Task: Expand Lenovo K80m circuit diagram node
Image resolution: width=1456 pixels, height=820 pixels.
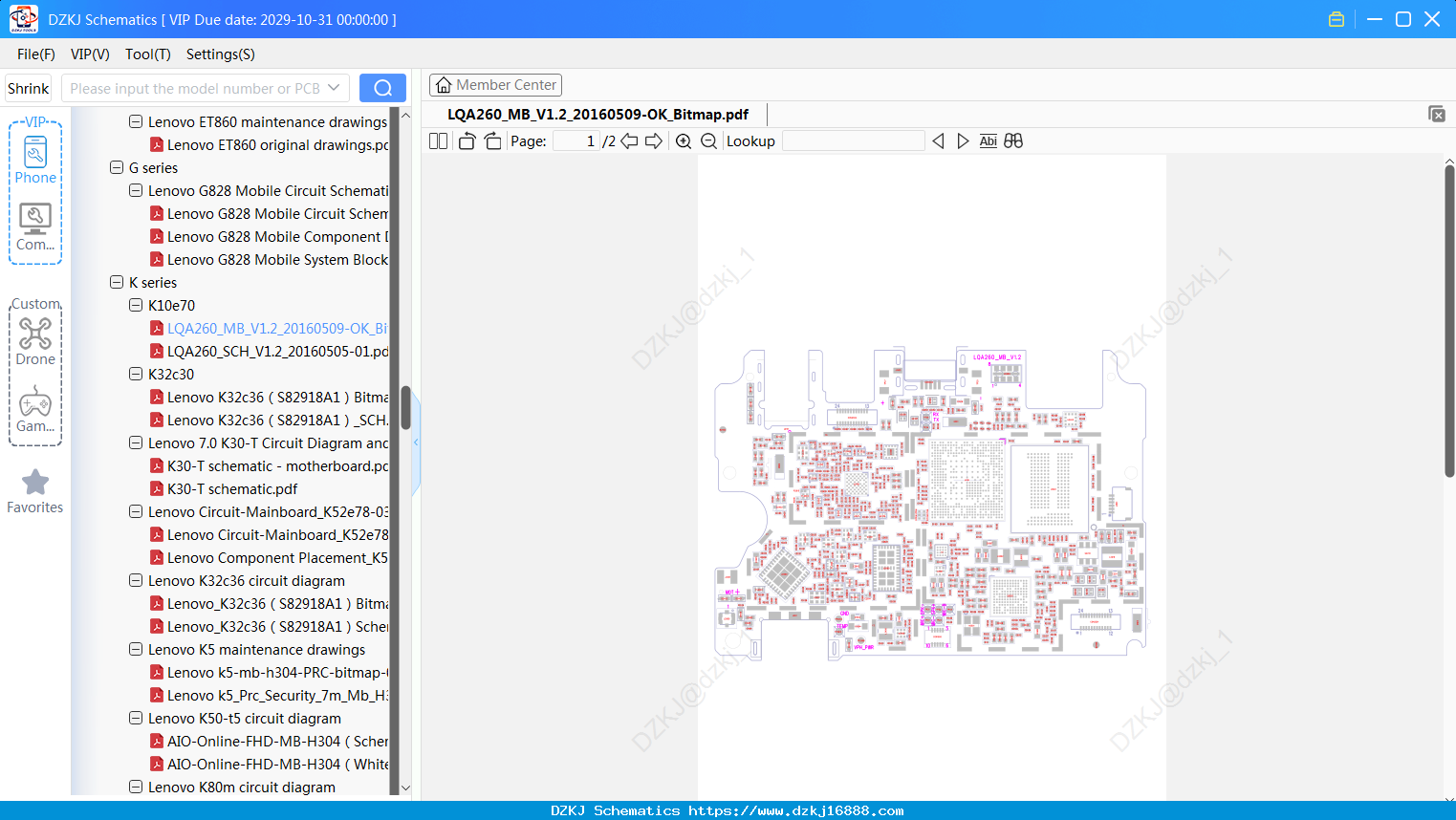Action: coord(136,787)
